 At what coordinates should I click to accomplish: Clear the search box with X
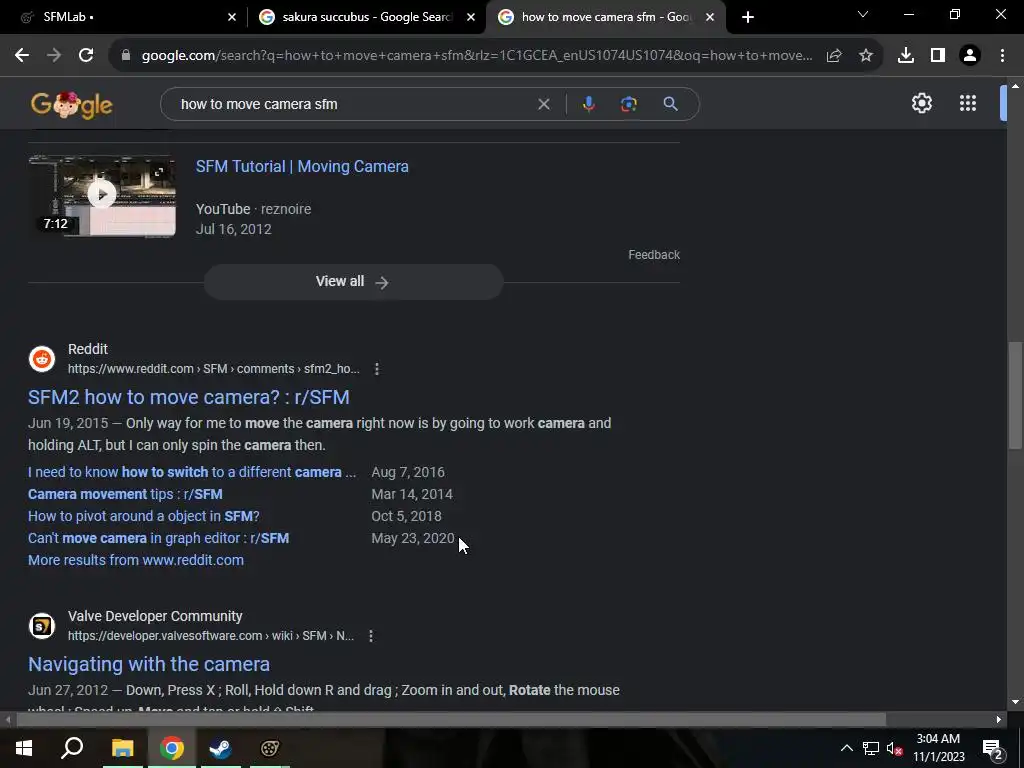tap(543, 104)
